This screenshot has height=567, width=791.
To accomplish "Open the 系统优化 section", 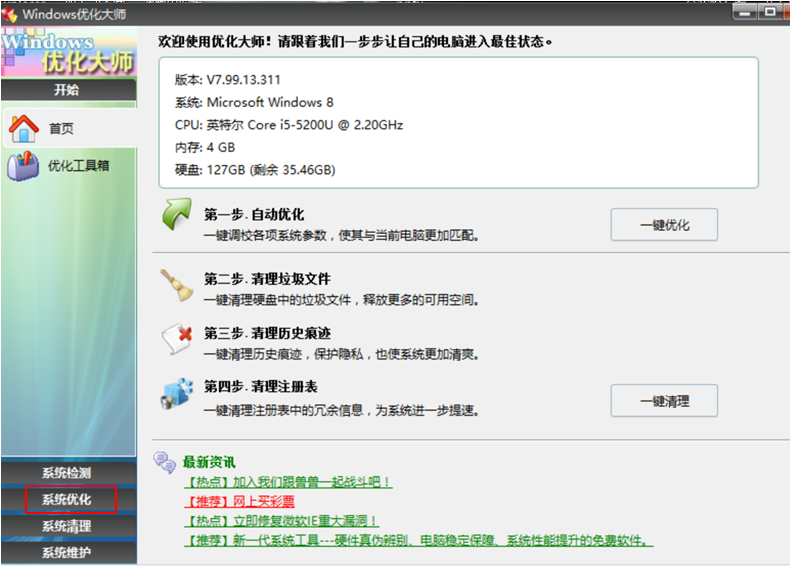I will point(69,500).
